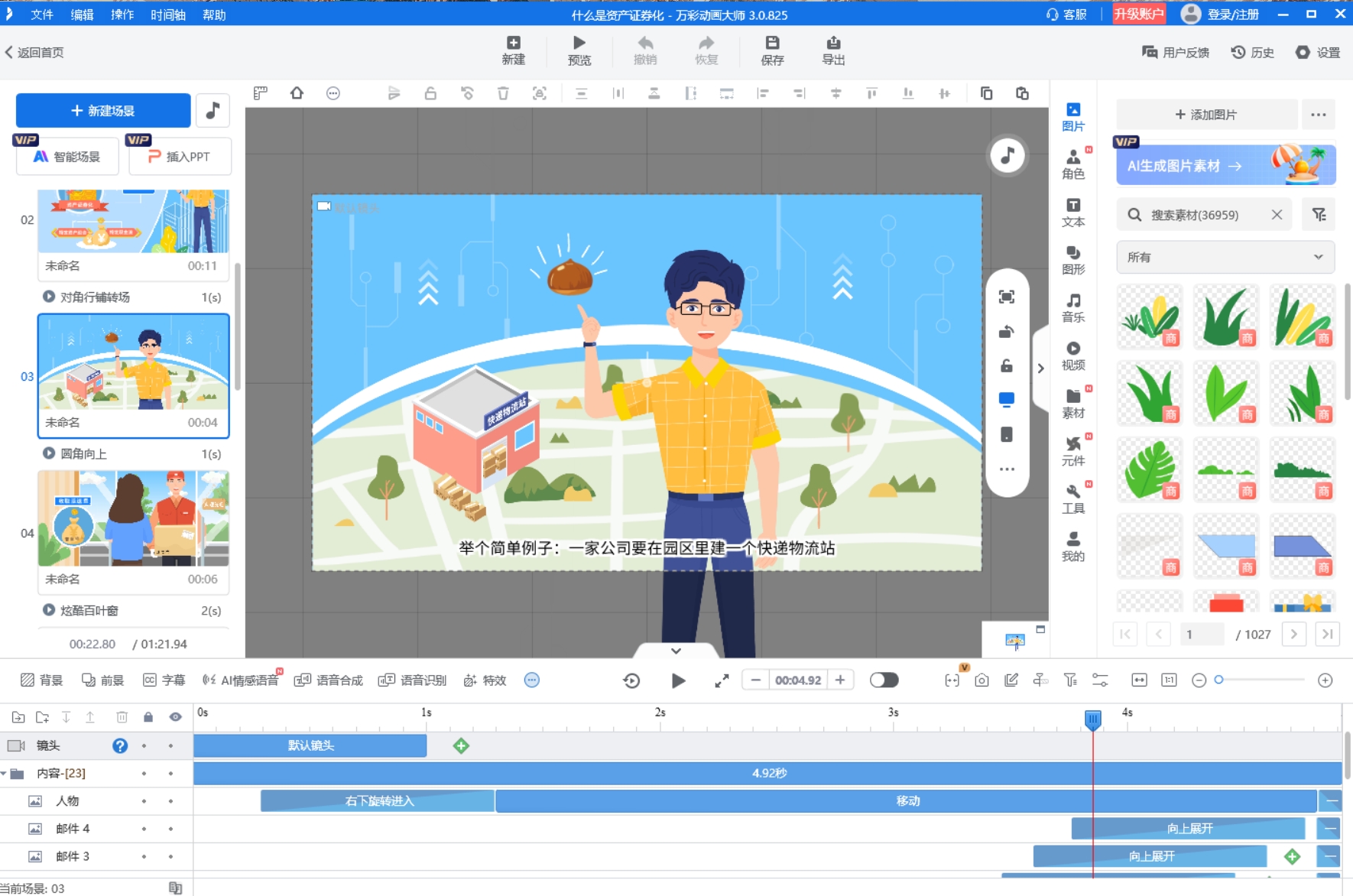Screen dimensions: 1353x896
Task: Click the snapshot camera icon in timeline toolbar
Action: (x=981, y=680)
